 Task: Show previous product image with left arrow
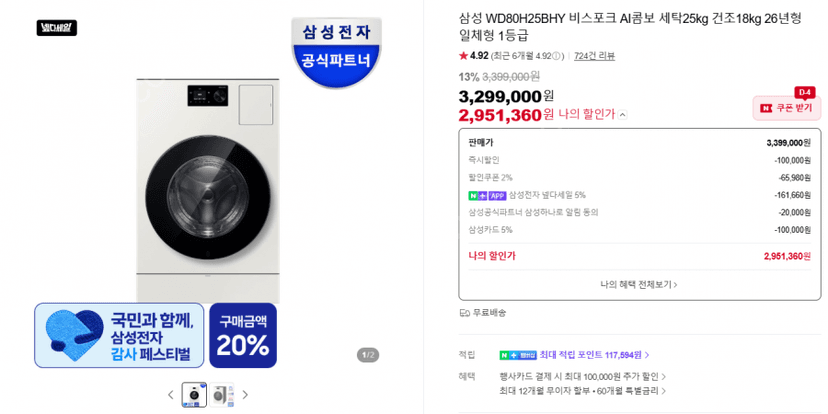point(171,394)
